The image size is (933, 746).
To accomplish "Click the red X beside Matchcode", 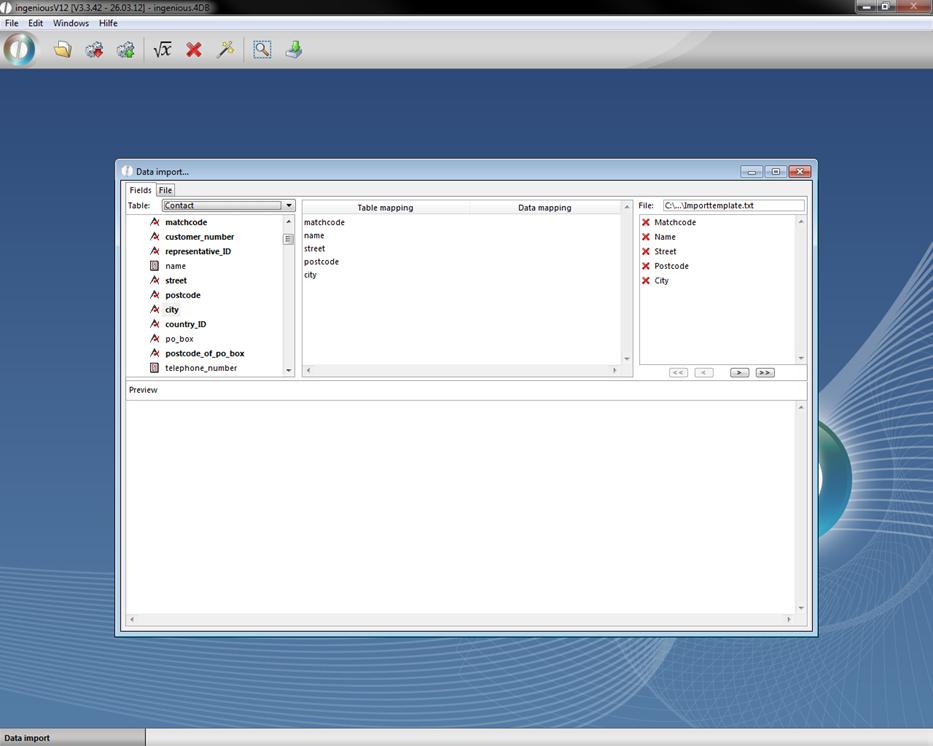I will 646,222.
